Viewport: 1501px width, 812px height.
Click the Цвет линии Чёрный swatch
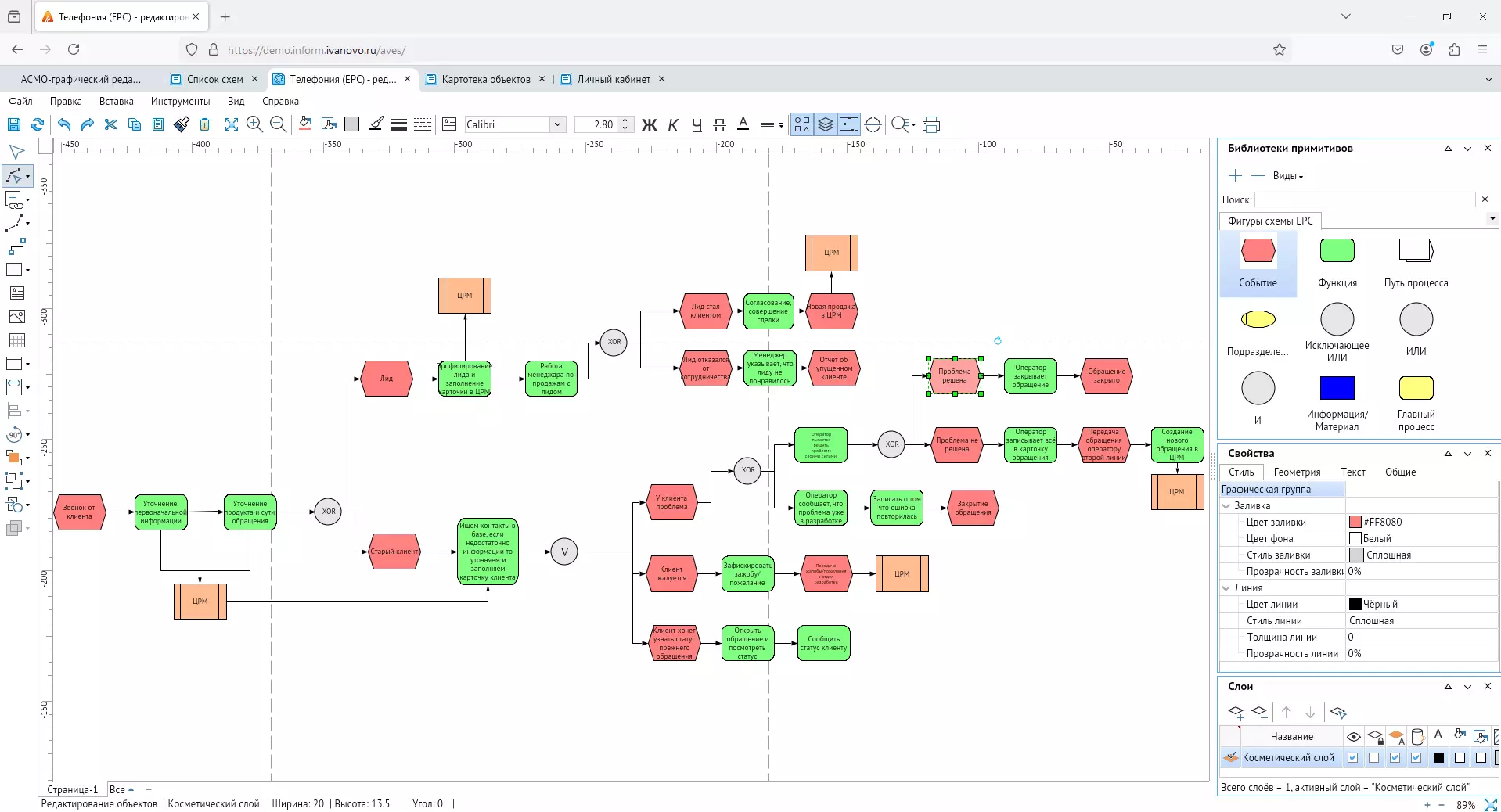(x=1355, y=604)
